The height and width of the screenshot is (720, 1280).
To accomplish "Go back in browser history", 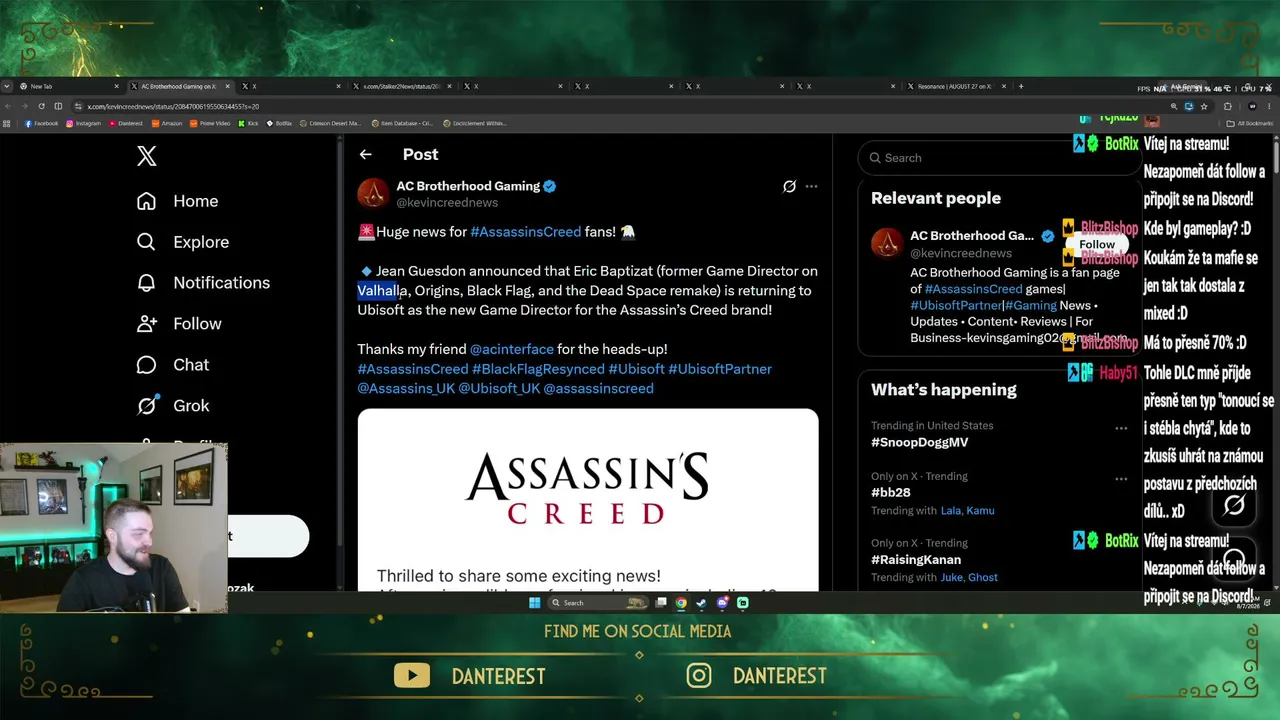I will coord(8,106).
